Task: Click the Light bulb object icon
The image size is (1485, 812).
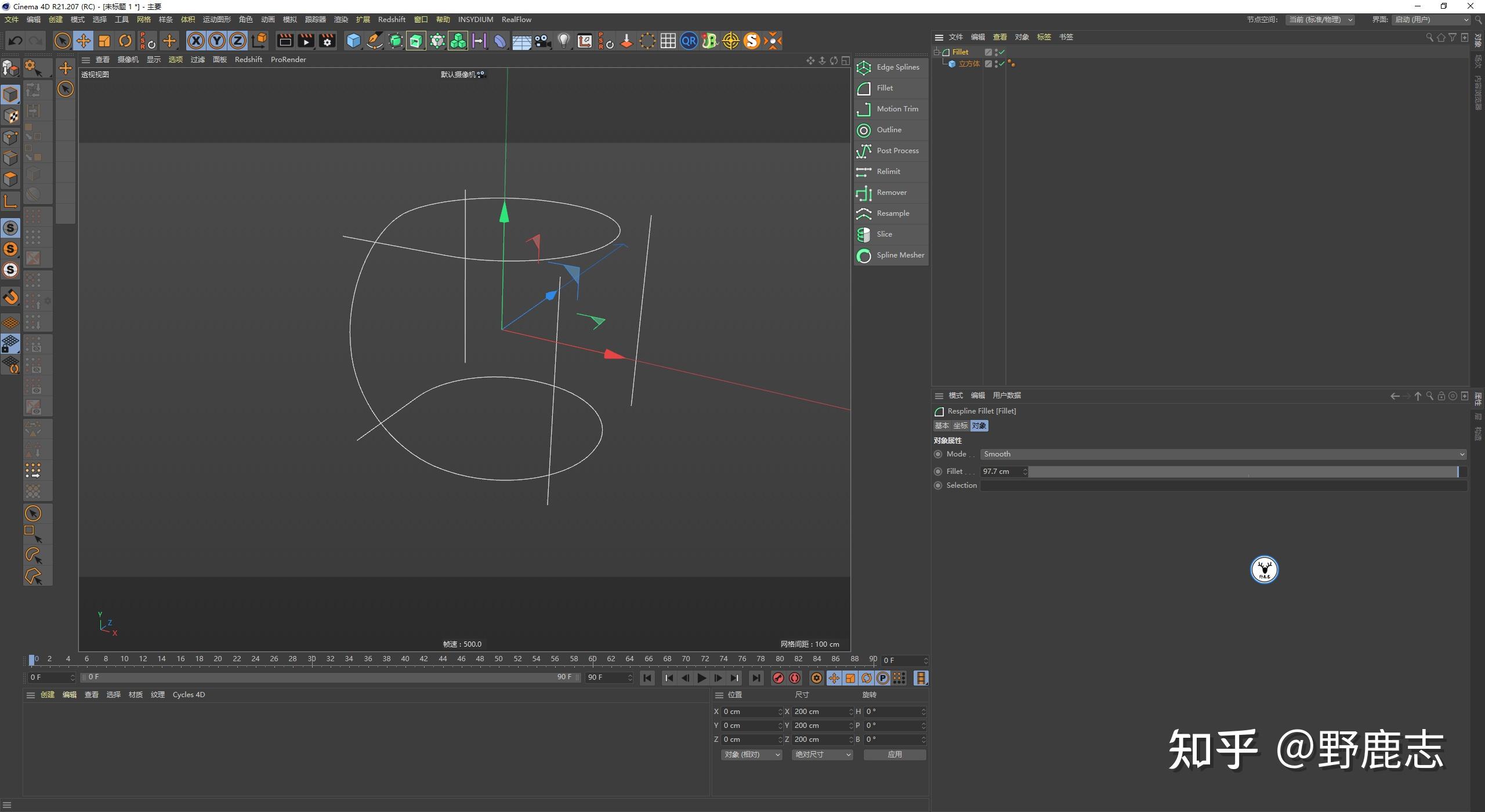Action: pyautogui.click(x=563, y=41)
